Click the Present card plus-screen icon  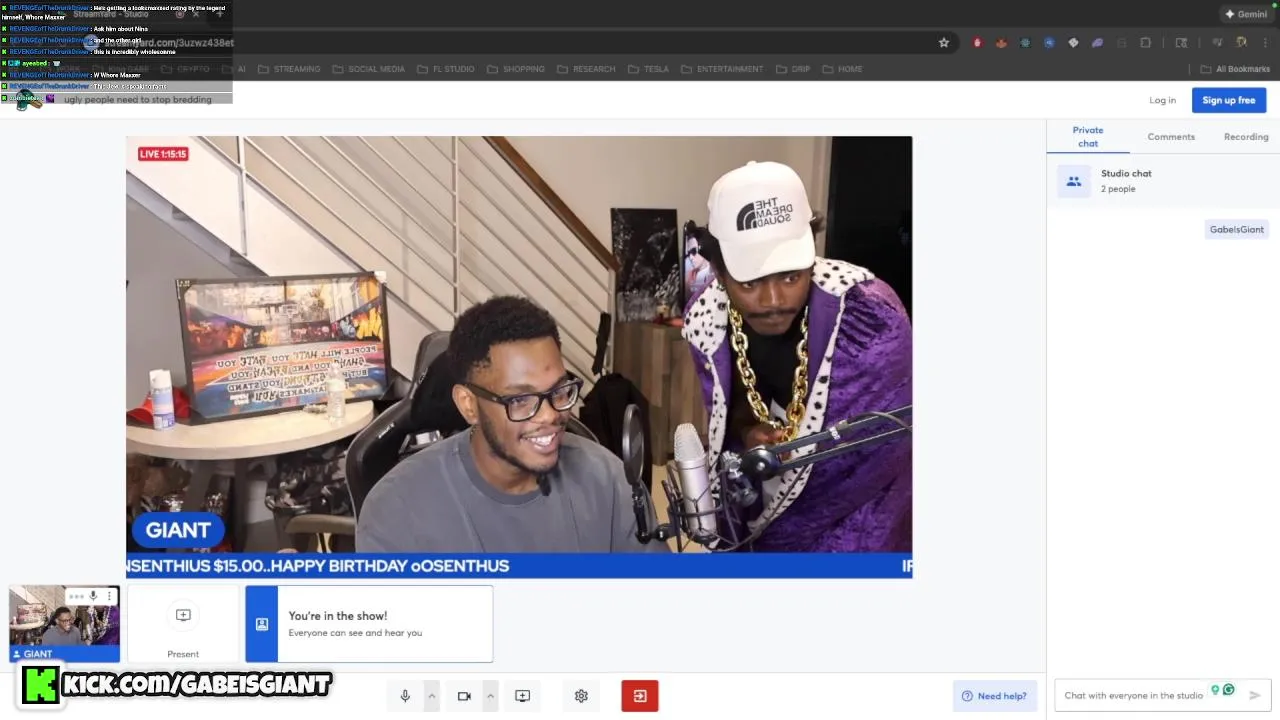183,615
